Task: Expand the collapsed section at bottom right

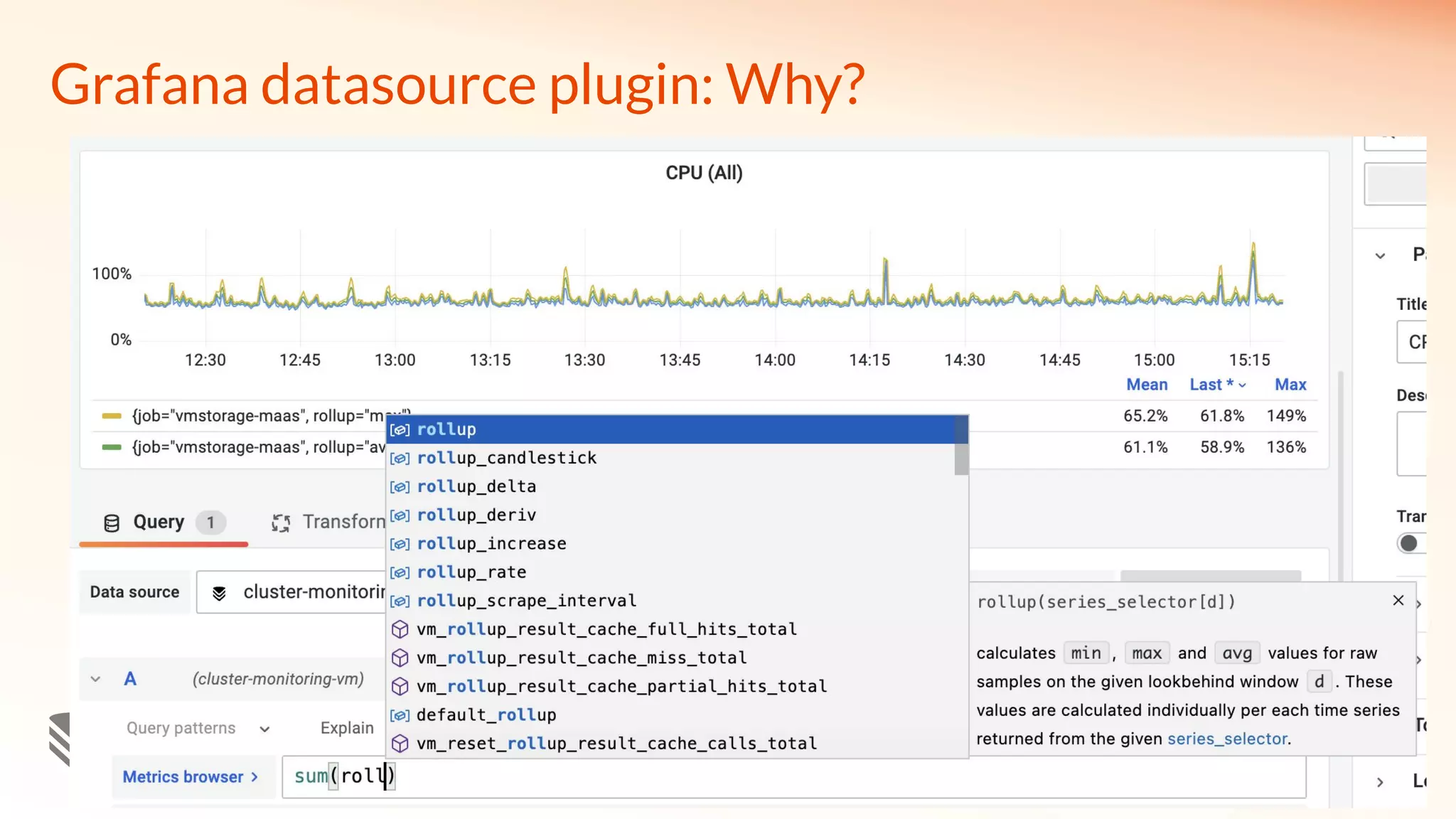Action: 1380,782
